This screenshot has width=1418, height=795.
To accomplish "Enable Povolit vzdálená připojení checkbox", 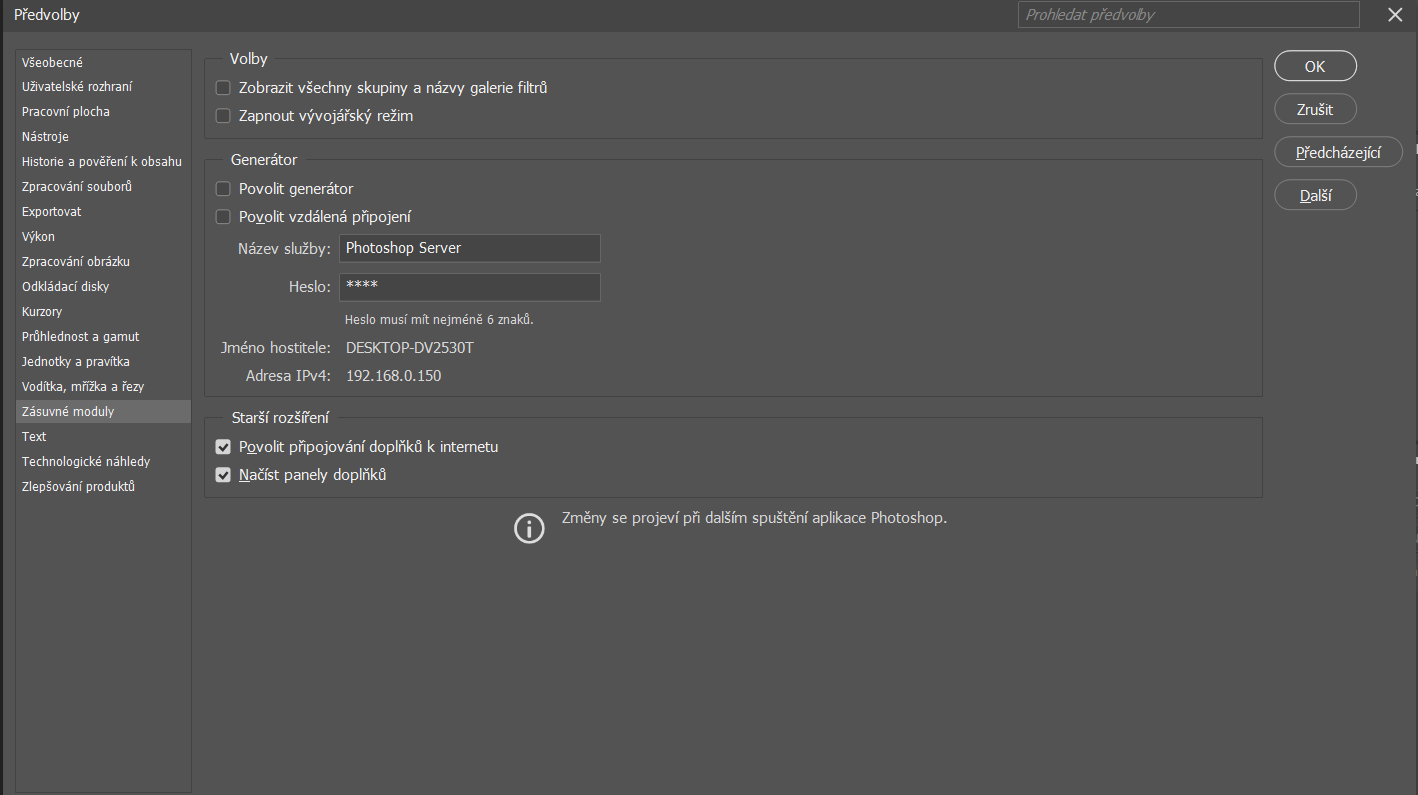I will point(223,217).
